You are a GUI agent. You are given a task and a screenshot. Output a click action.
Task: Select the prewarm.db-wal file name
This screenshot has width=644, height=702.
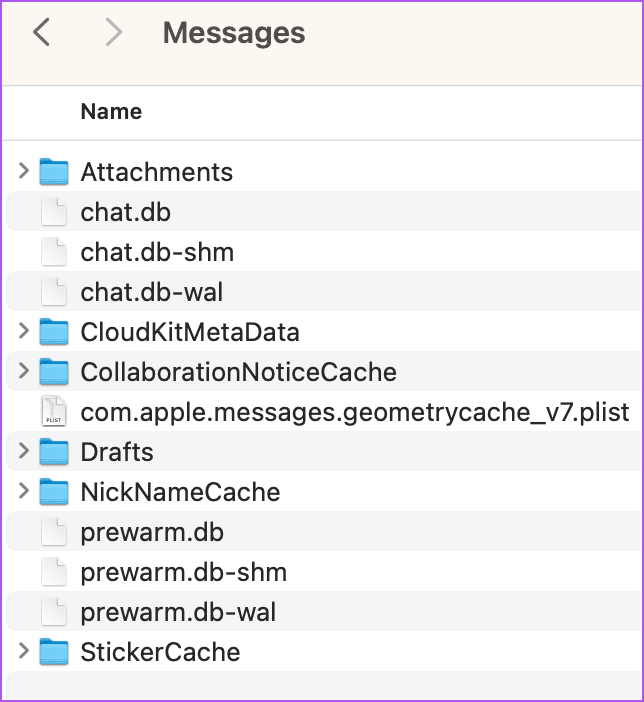178,612
